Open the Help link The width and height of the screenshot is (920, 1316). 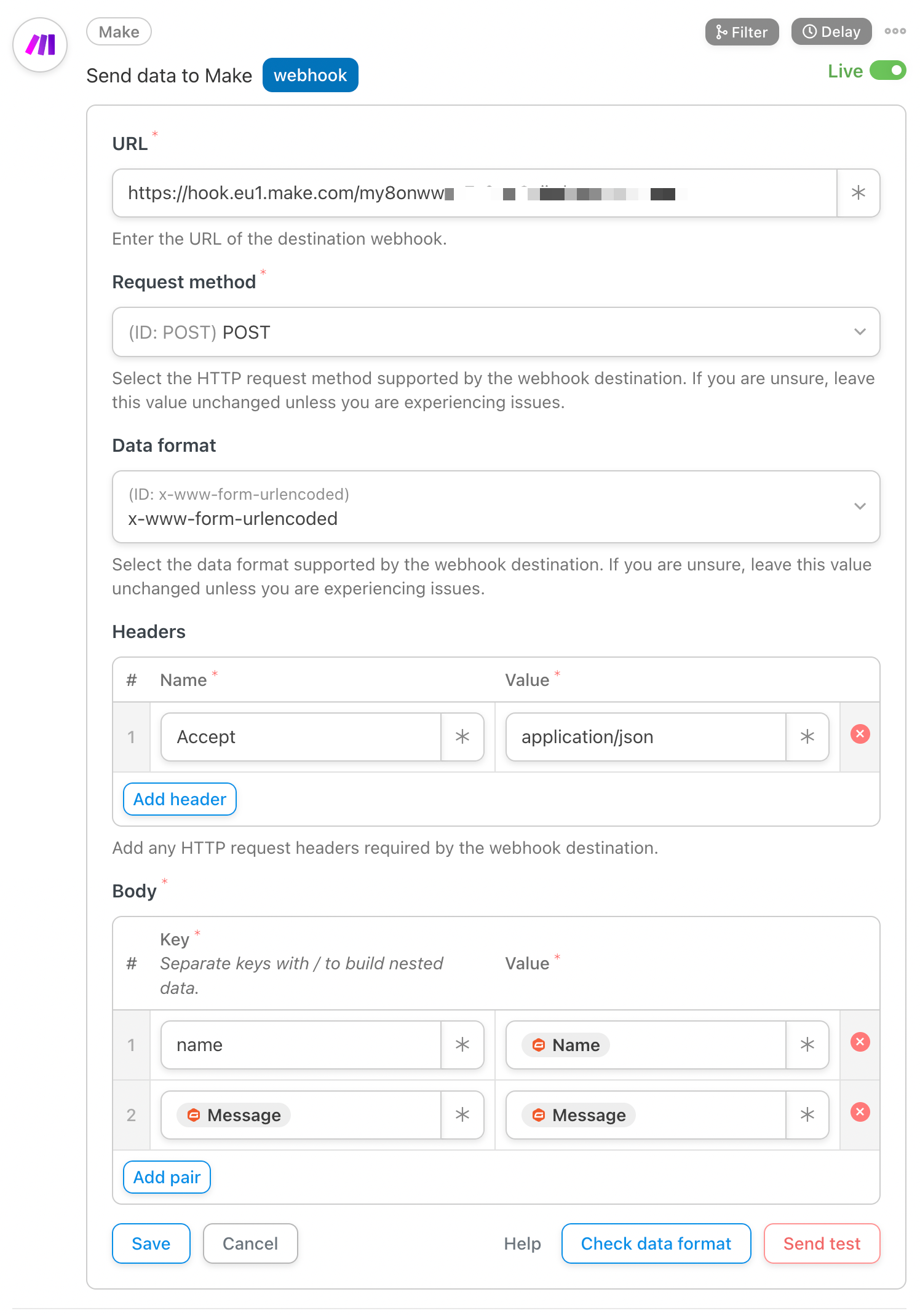pos(522,1243)
